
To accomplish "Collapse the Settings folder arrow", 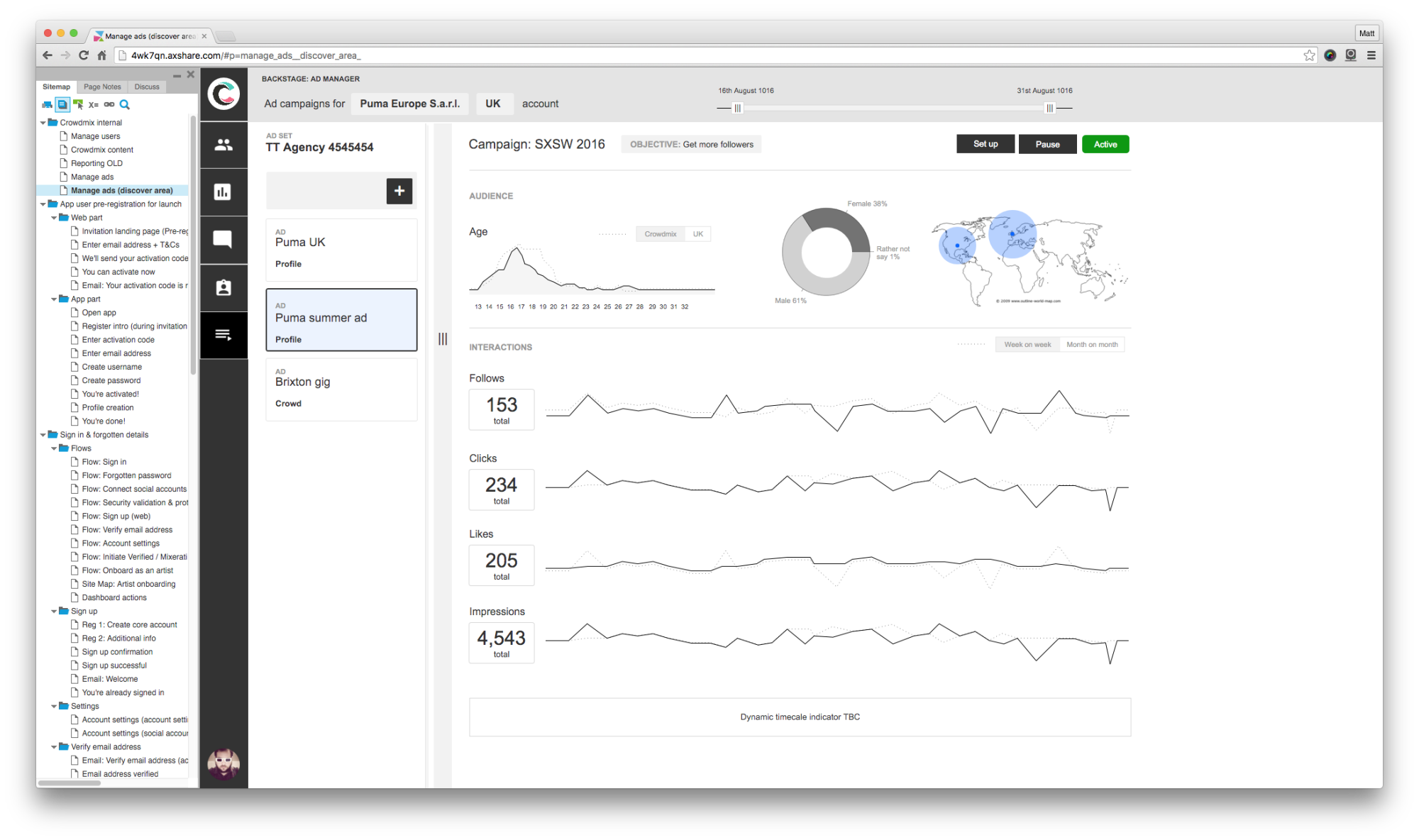I will [54, 707].
